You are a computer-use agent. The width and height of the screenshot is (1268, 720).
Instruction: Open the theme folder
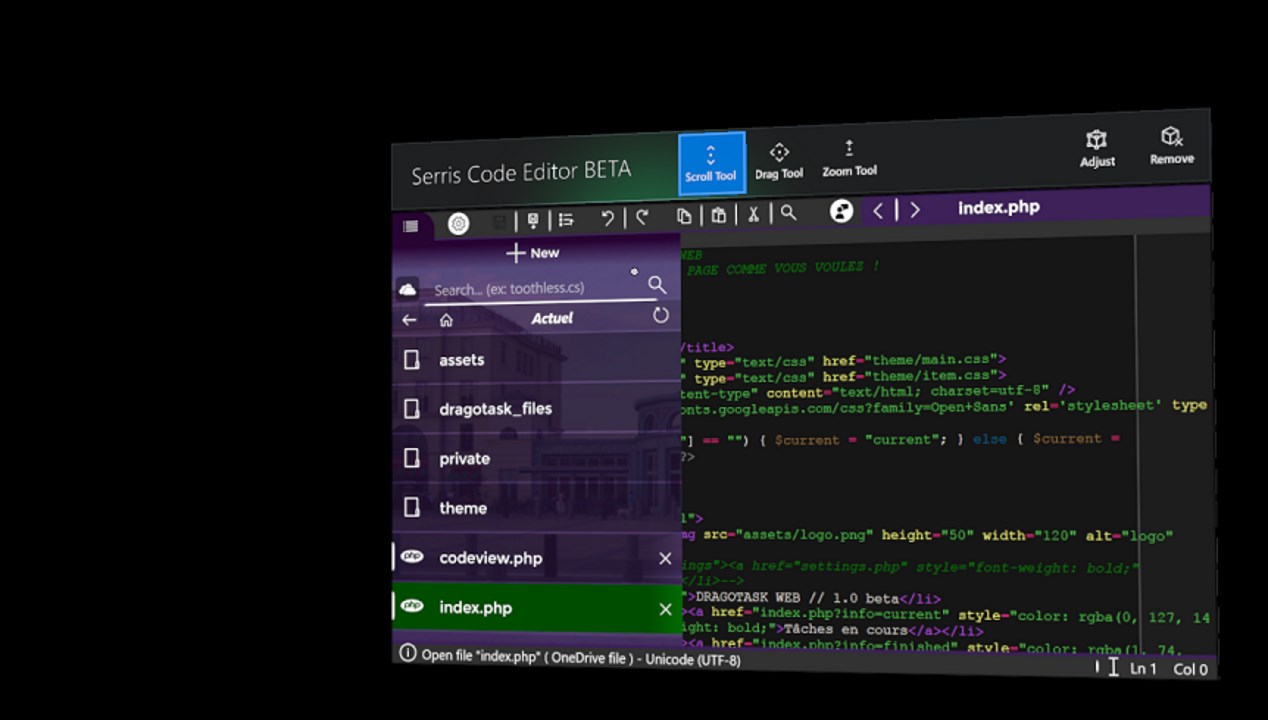click(537, 508)
